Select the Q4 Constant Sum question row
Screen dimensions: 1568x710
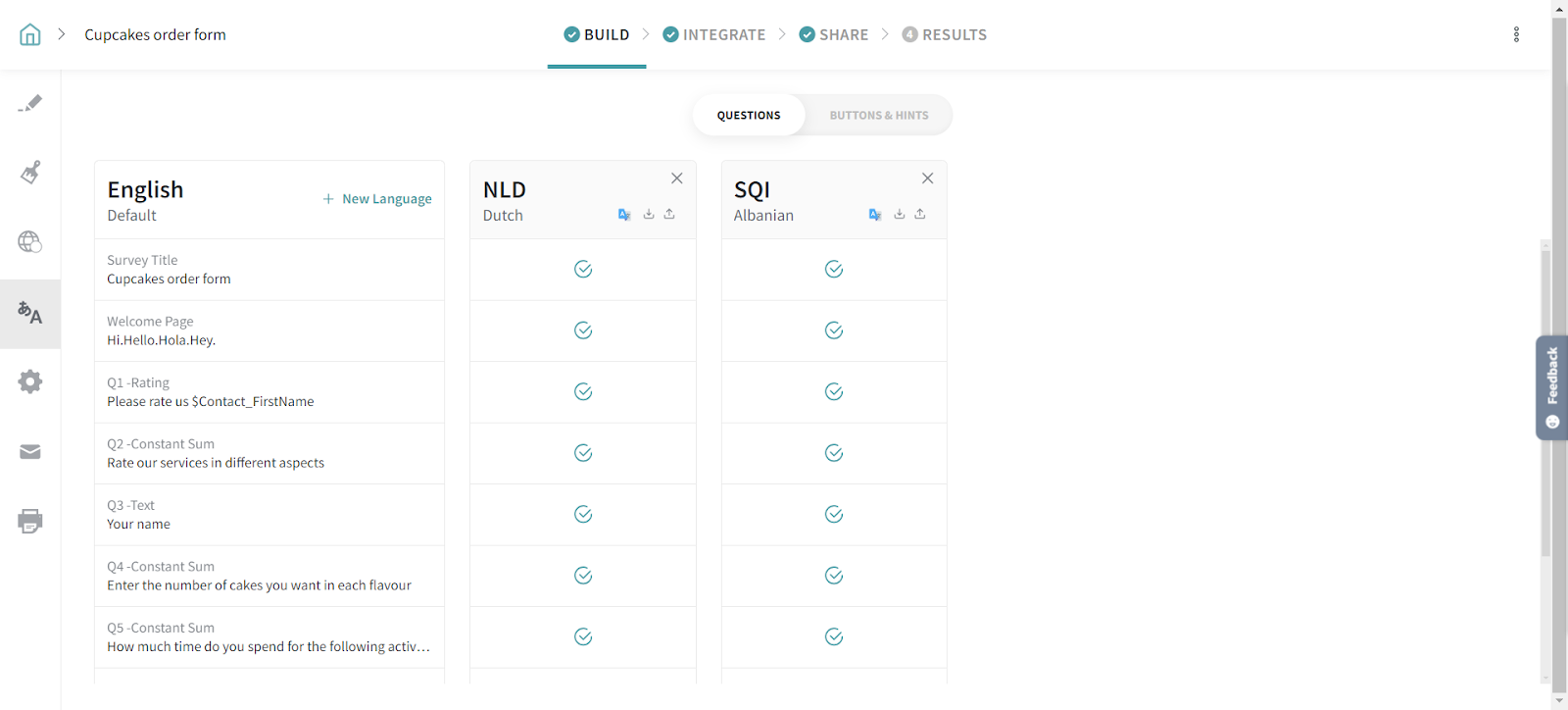coord(269,577)
